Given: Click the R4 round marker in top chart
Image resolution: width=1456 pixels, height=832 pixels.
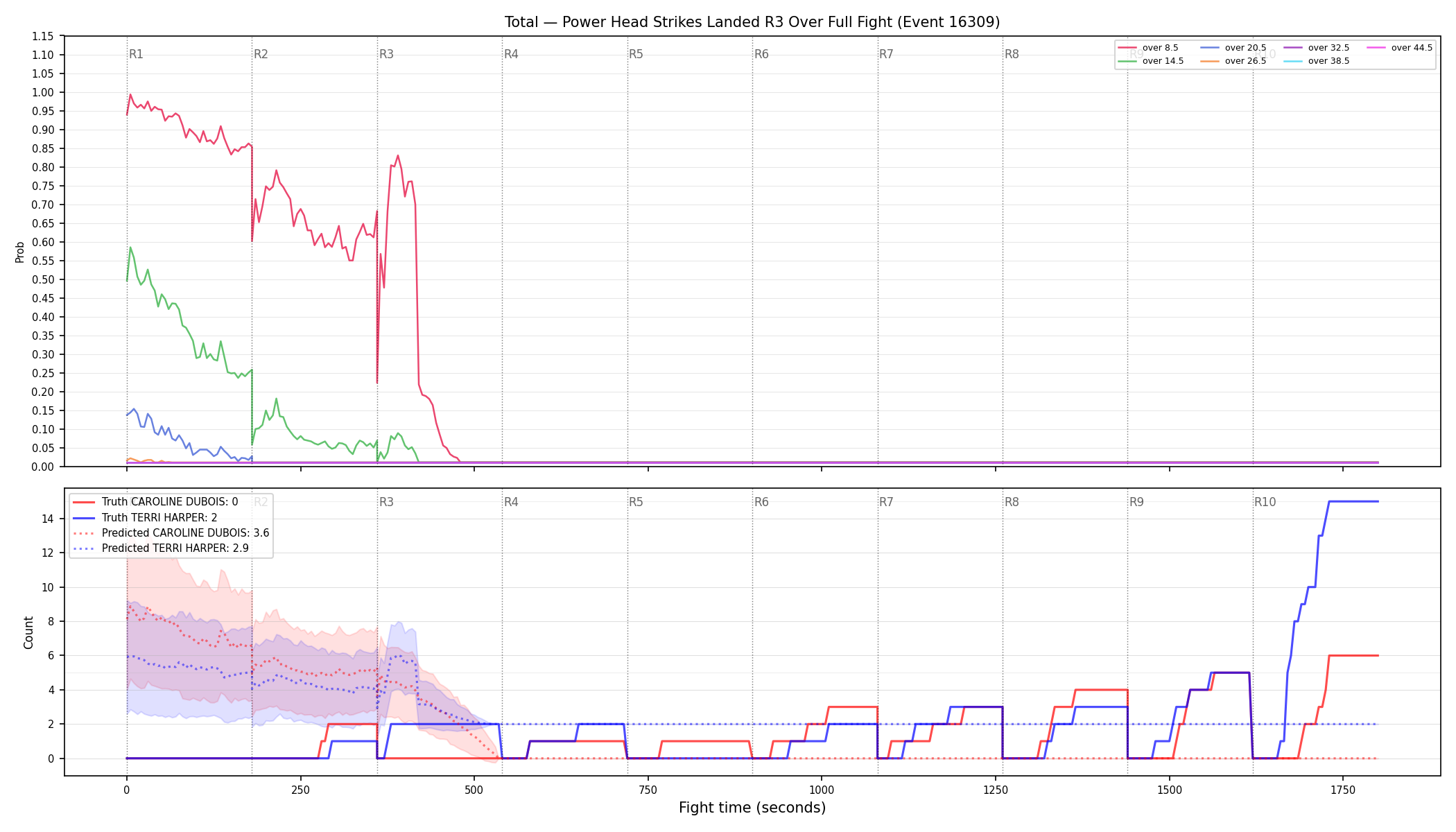Looking at the screenshot, I should [x=511, y=54].
